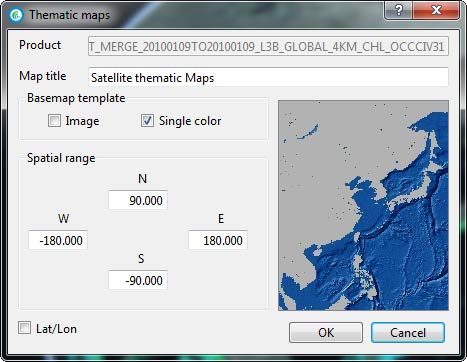
Task: Uncheck the Single color checkbox
Action: pyautogui.click(x=147, y=121)
